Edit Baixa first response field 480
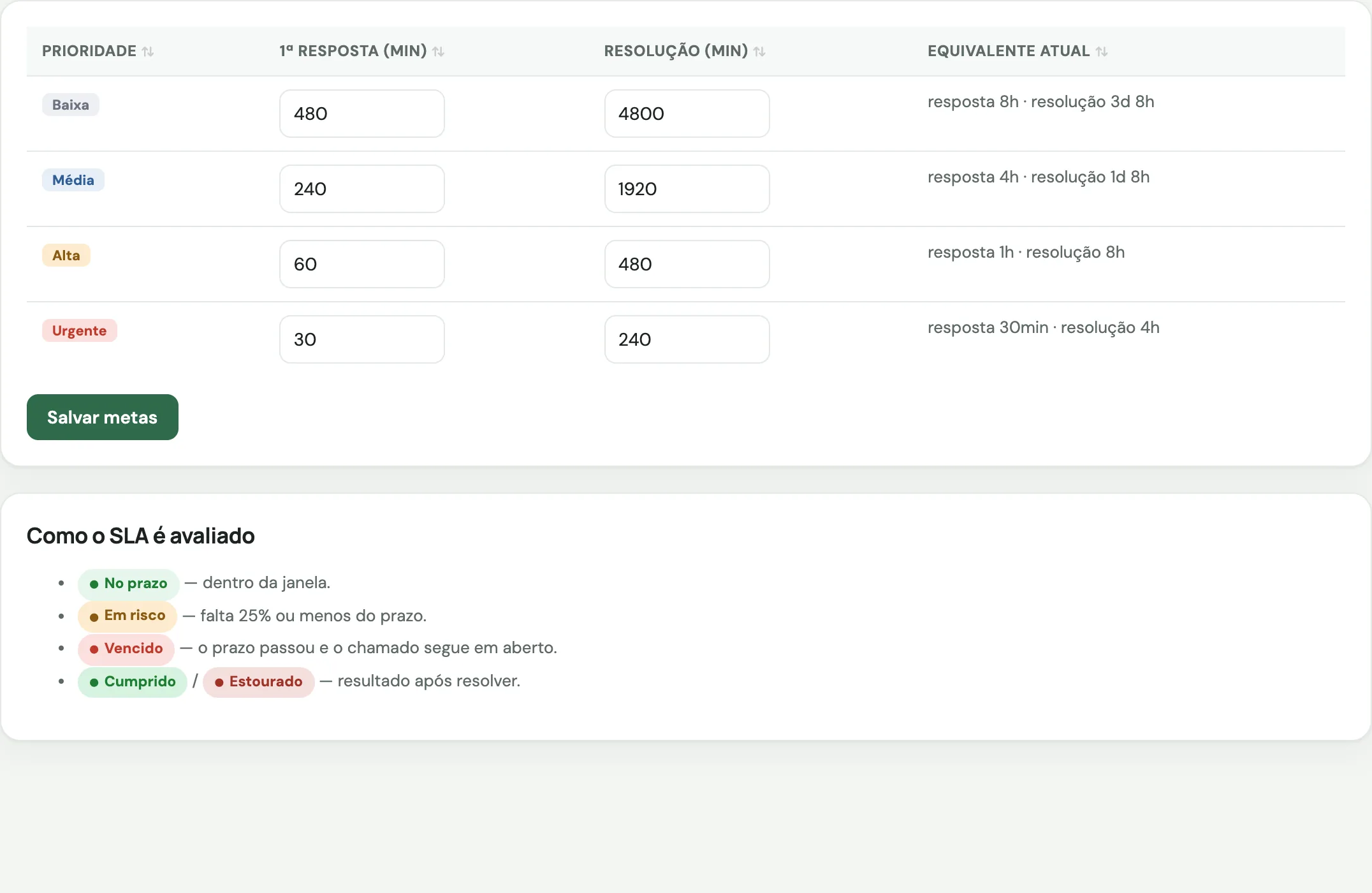Screen dimensions: 1372x893 click(x=362, y=114)
